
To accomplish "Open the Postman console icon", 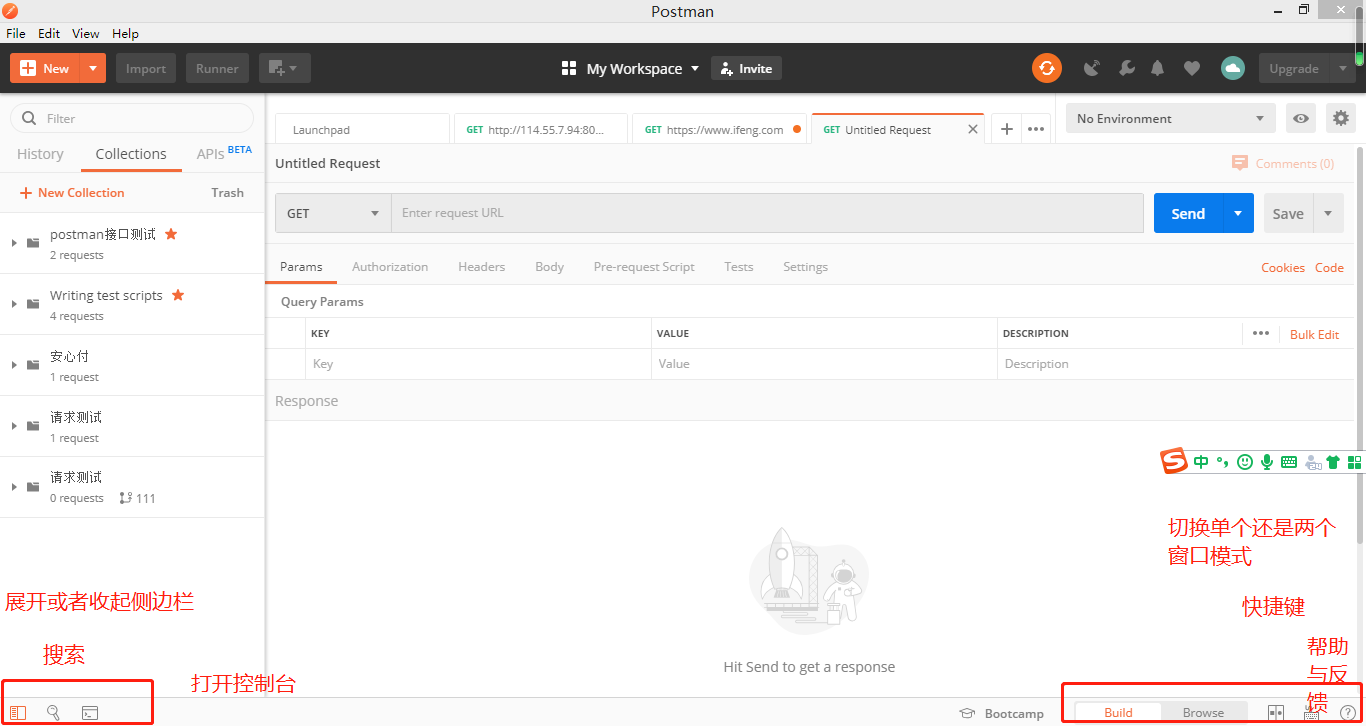I will [x=90, y=713].
